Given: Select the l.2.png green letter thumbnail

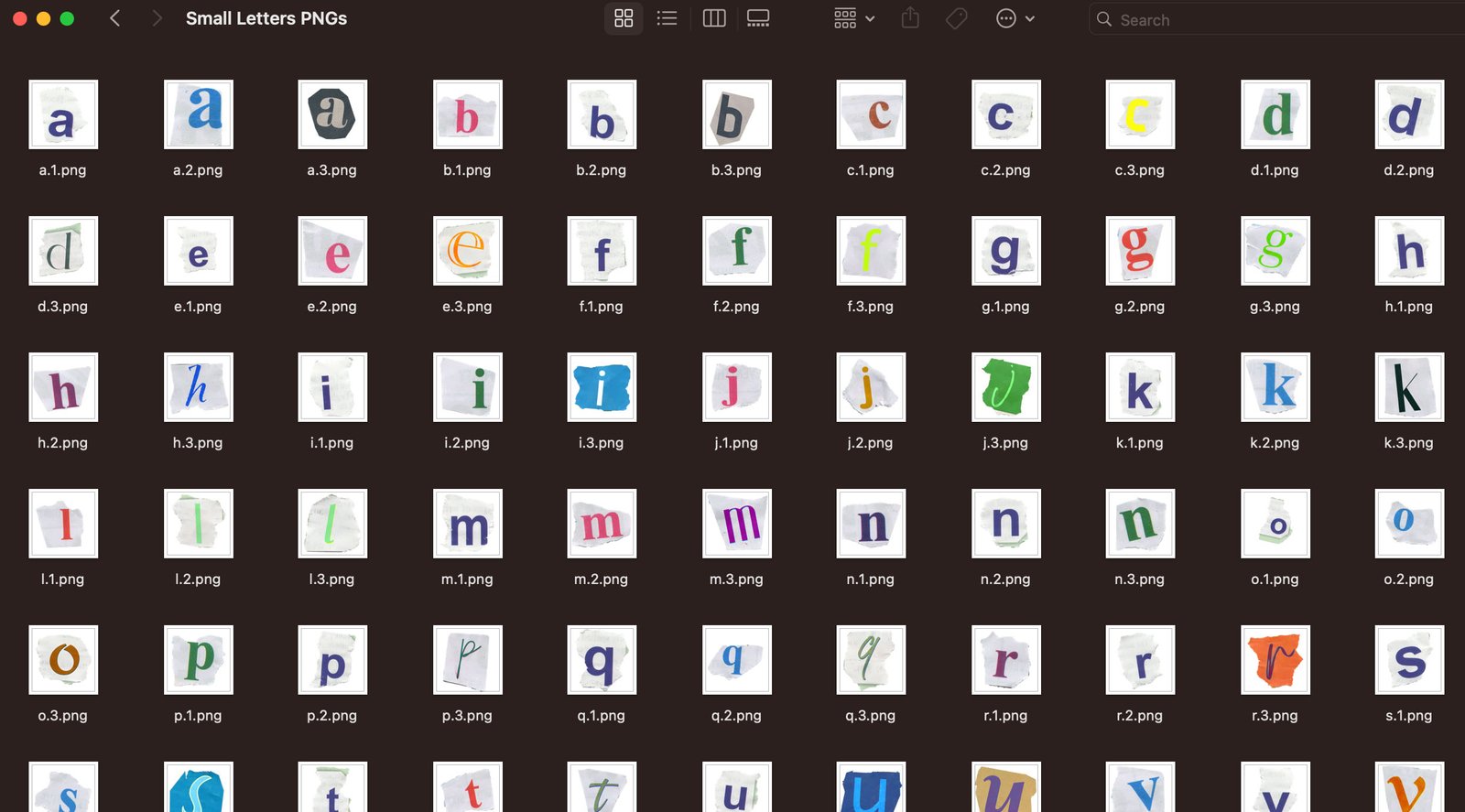Looking at the screenshot, I should [199, 524].
